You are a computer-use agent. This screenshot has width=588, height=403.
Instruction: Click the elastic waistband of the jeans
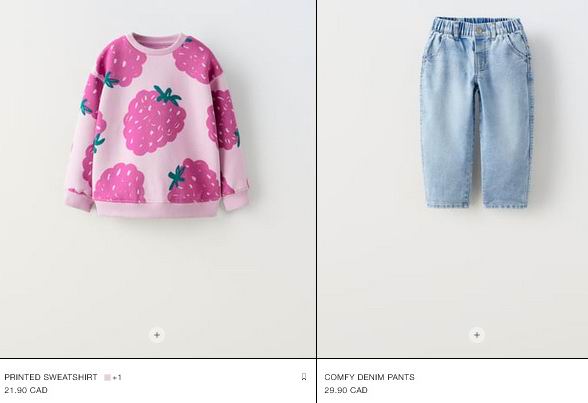tap(477, 25)
